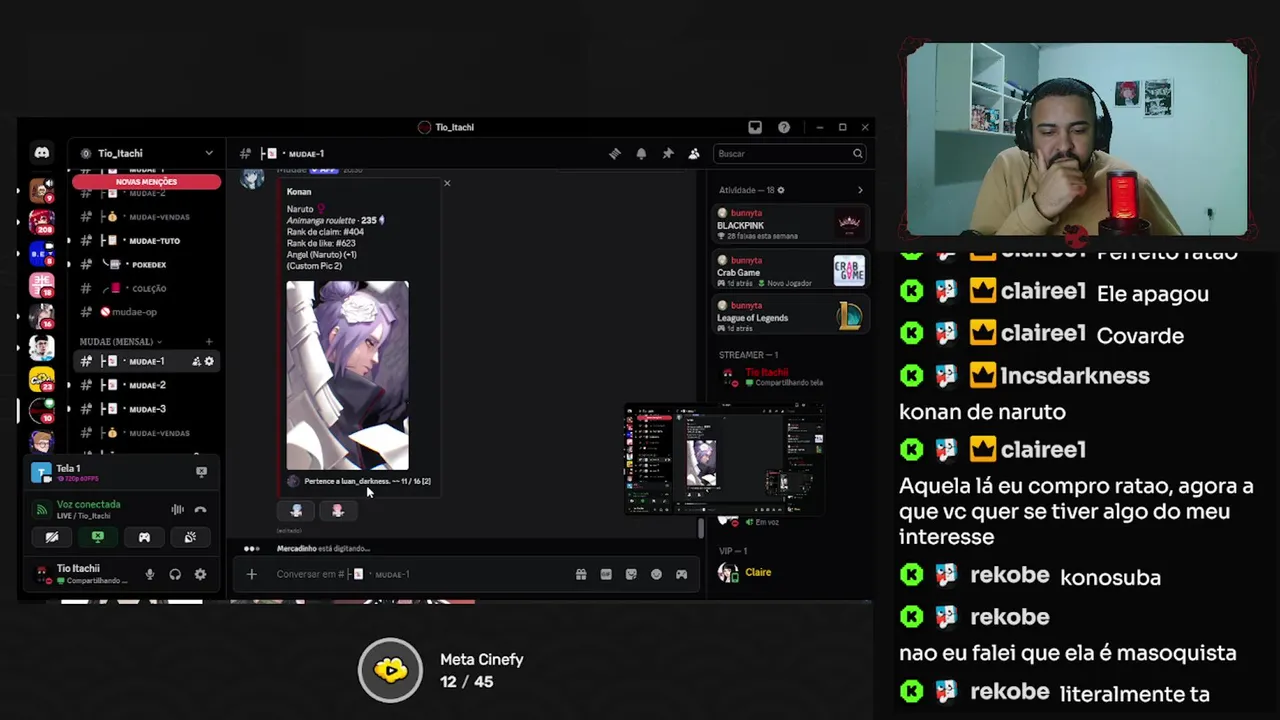This screenshot has height=720, width=1280.
Task: Open the Threads icon in channel header
Action: 615,153
